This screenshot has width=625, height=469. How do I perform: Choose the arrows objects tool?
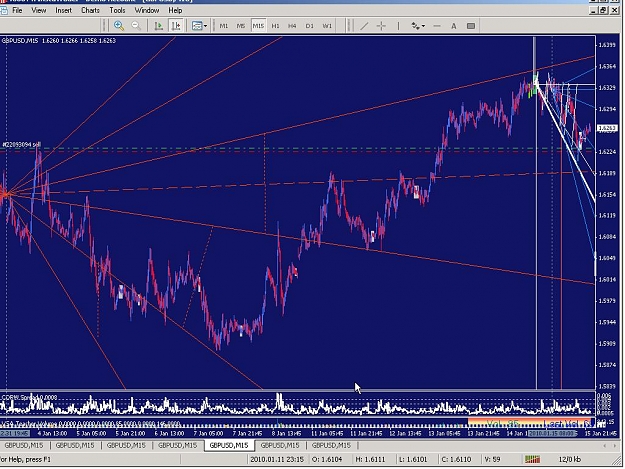[x=415, y=26]
